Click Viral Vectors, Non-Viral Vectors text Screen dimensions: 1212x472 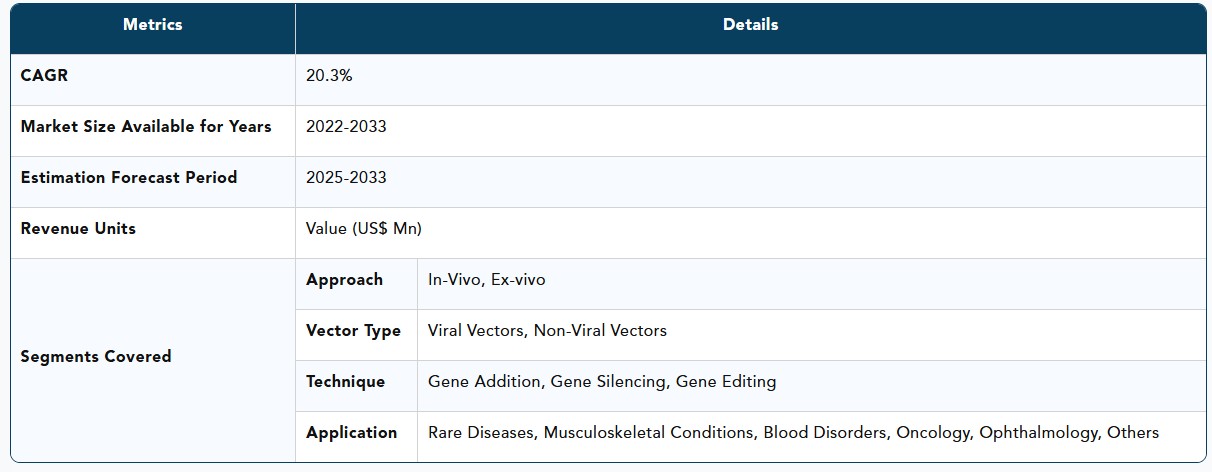pos(547,331)
